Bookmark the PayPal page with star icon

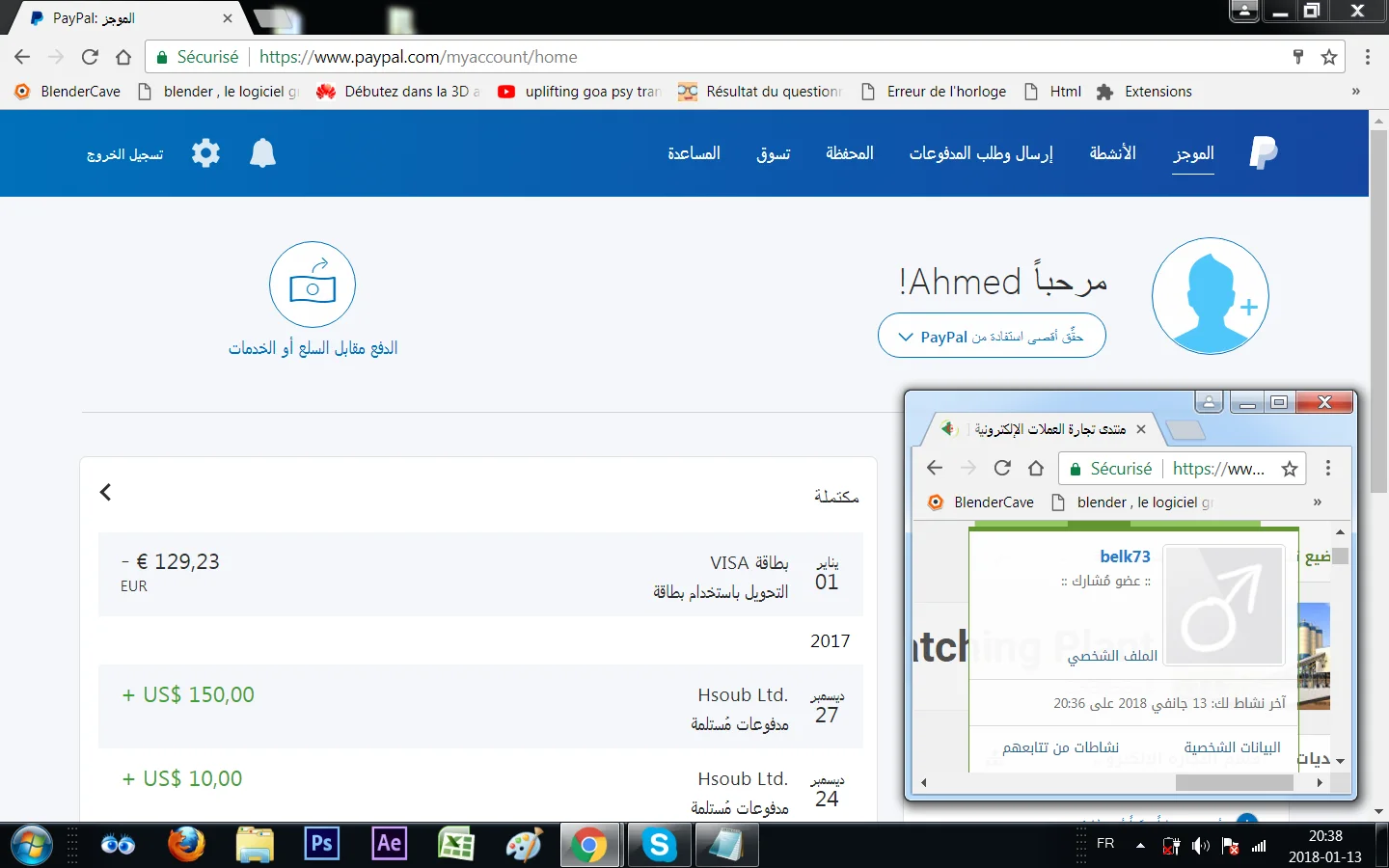1329,57
